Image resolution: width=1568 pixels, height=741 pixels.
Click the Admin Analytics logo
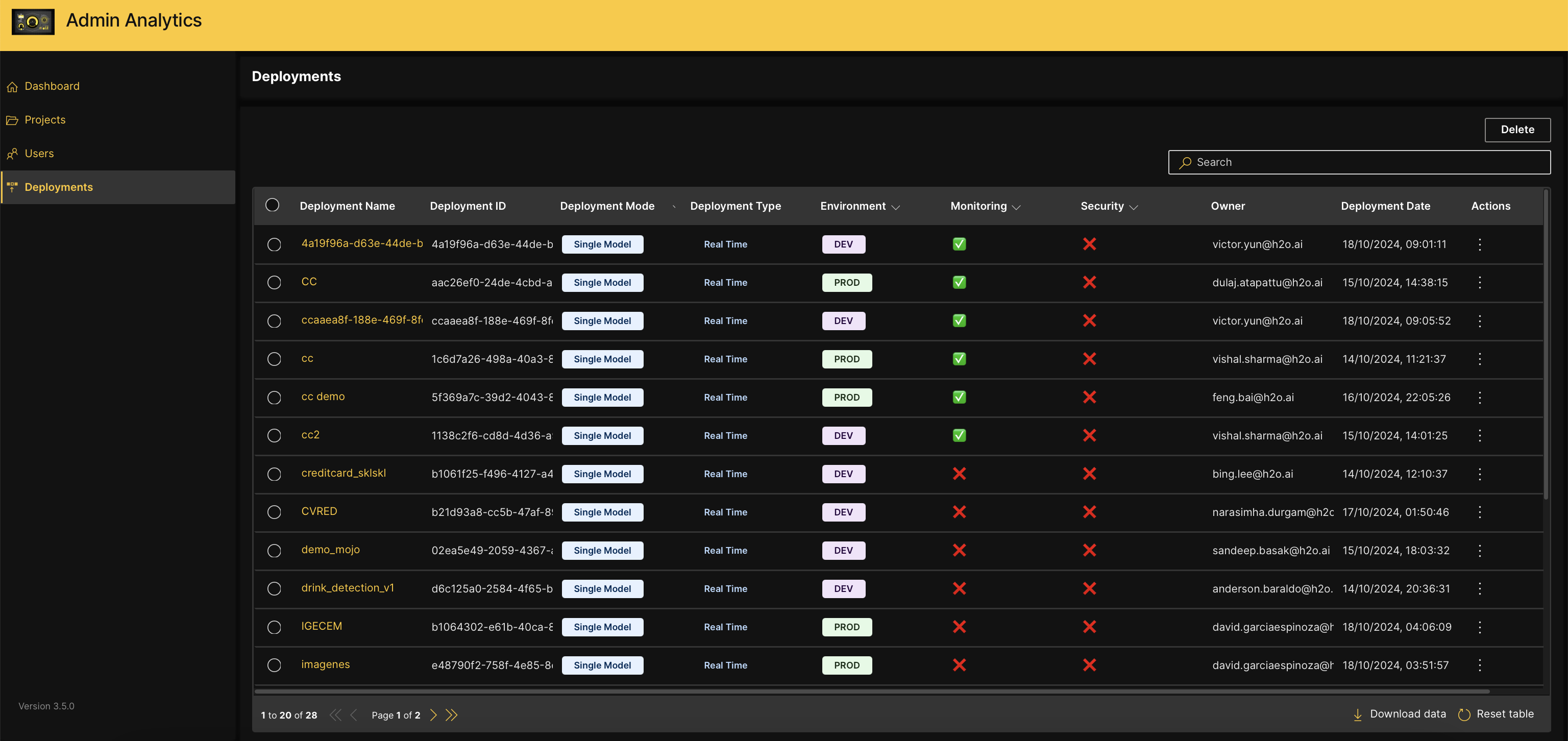[x=33, y=21]
